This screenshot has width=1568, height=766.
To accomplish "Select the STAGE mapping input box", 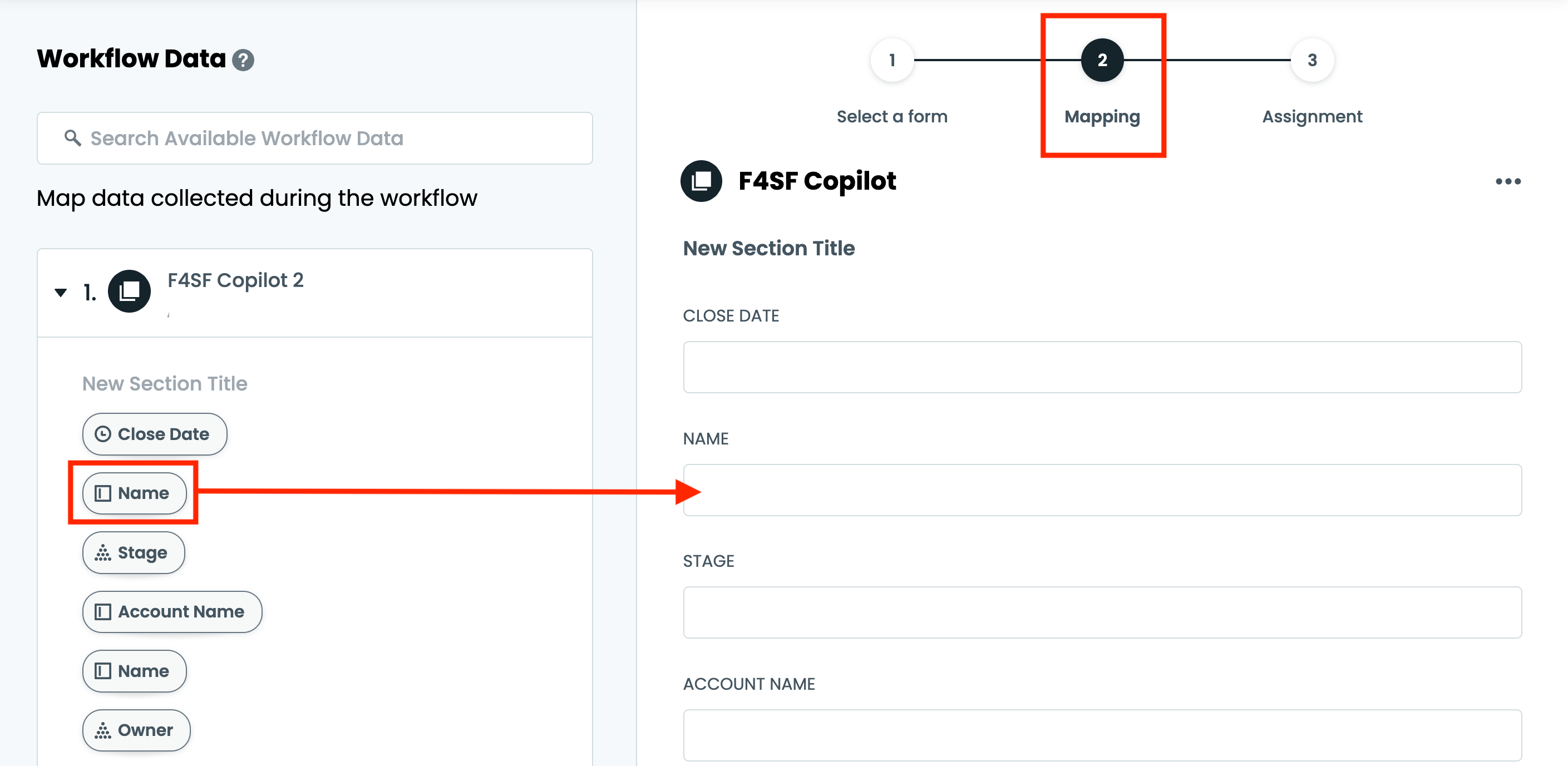I will point(1102,612).
